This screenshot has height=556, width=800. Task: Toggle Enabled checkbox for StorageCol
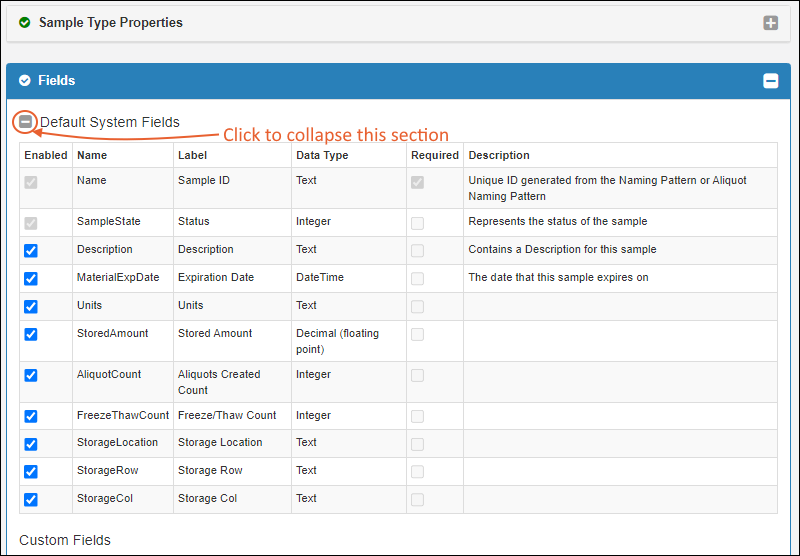click(31, 499)
